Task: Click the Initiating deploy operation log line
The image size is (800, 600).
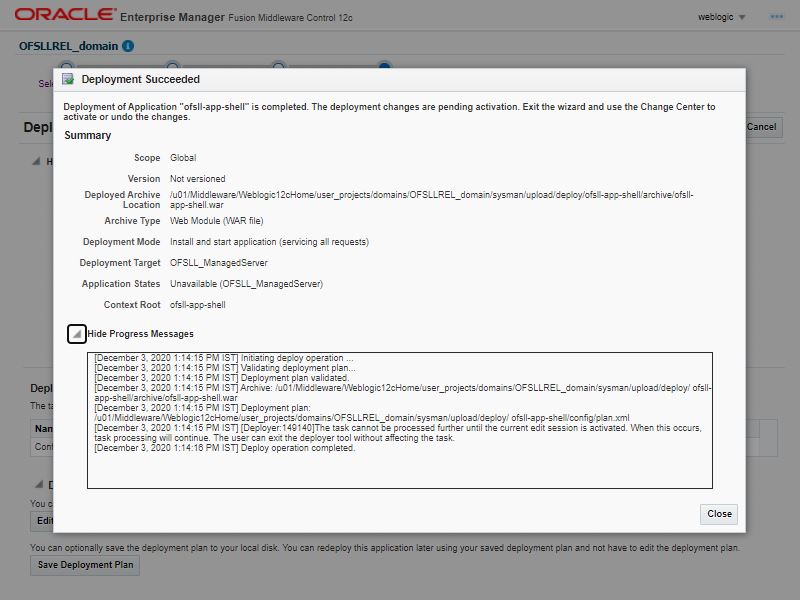Action: tap(223, 358)
